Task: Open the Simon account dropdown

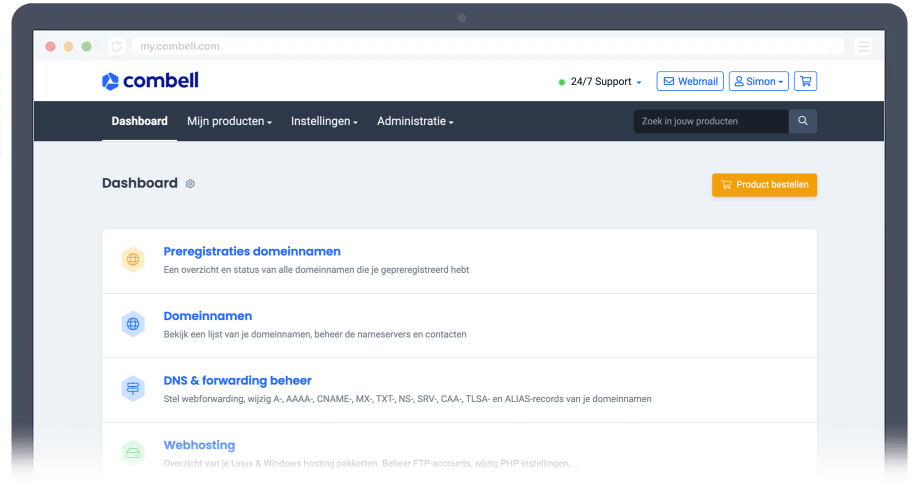Action: pyautogui.click(x=759, y=81)
